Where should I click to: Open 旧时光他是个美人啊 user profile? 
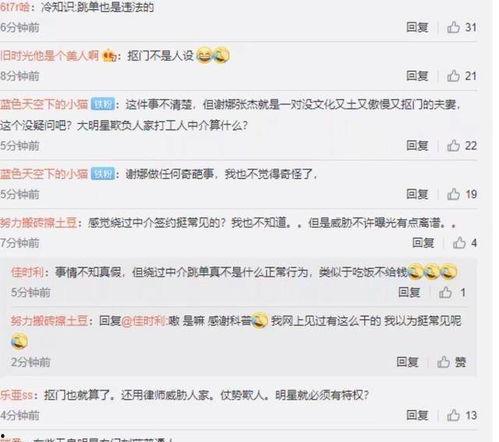[x=49, y=56]
